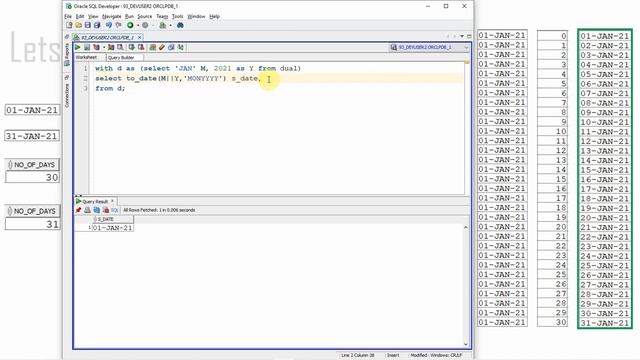The image size is (640, 360).
Task: Open the Window menu
Action: [196, 16]
